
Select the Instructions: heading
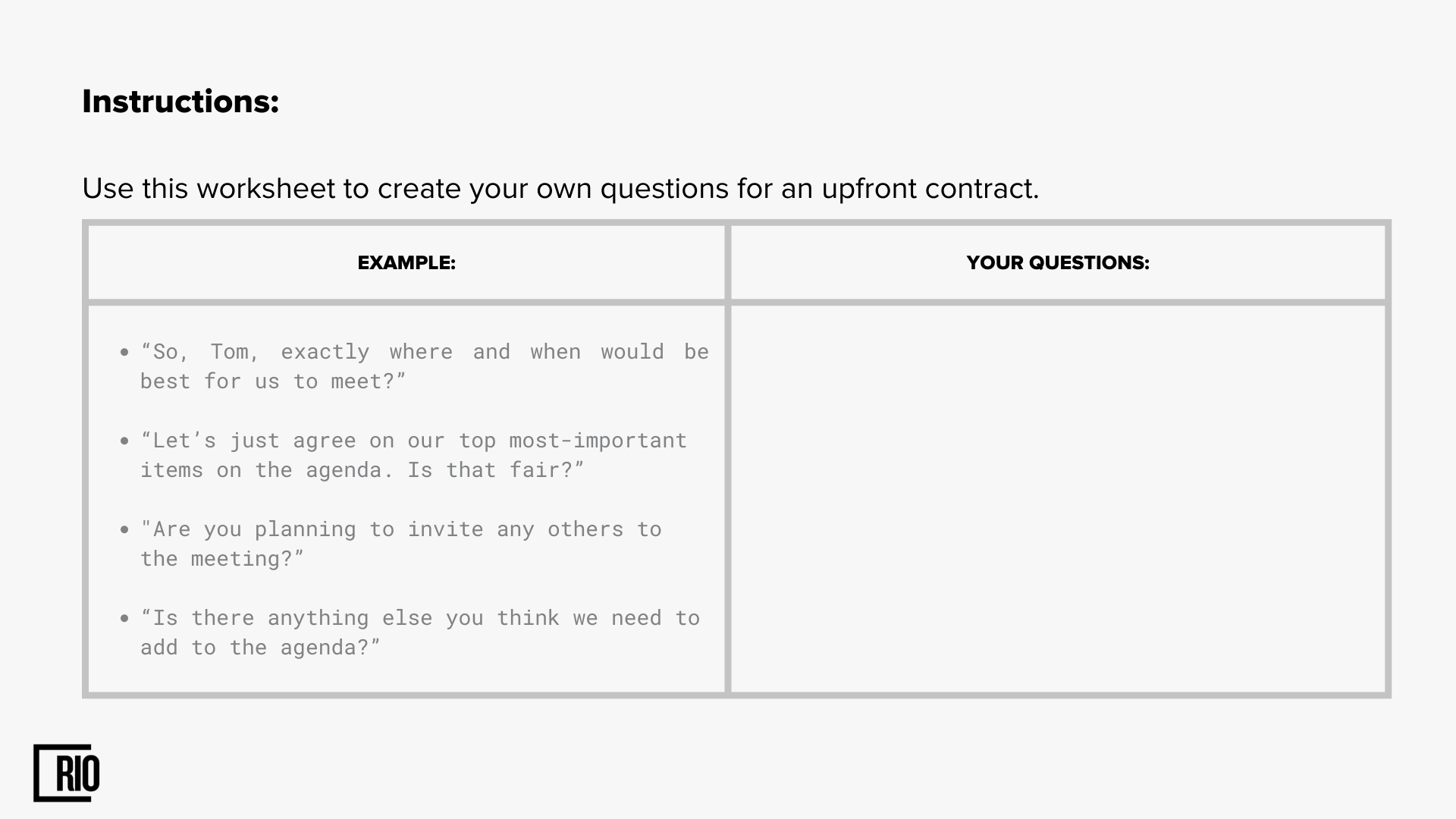coord(180,102)
